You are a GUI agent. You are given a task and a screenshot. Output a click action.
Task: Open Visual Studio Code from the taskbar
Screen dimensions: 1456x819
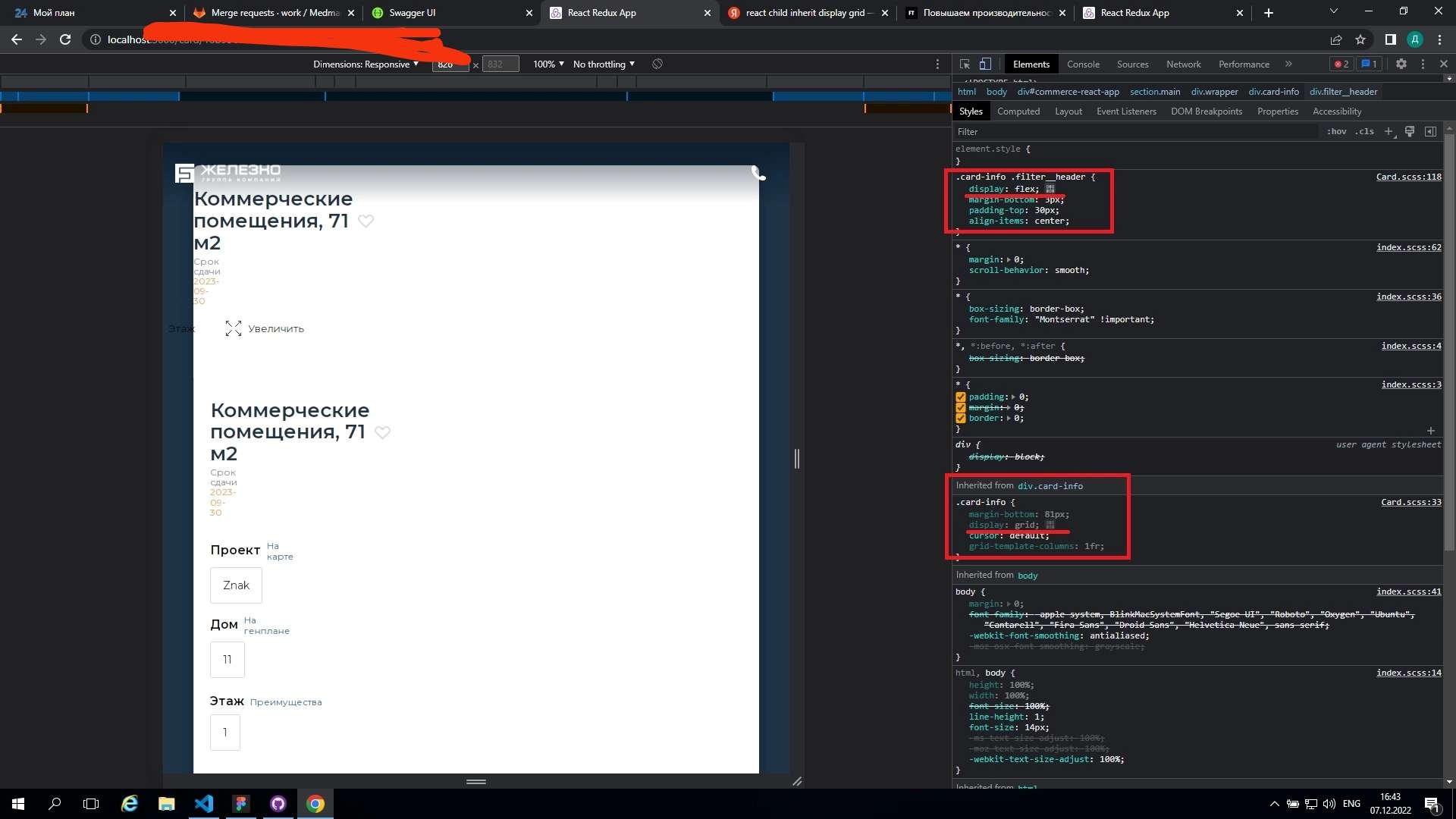(203, 804)
